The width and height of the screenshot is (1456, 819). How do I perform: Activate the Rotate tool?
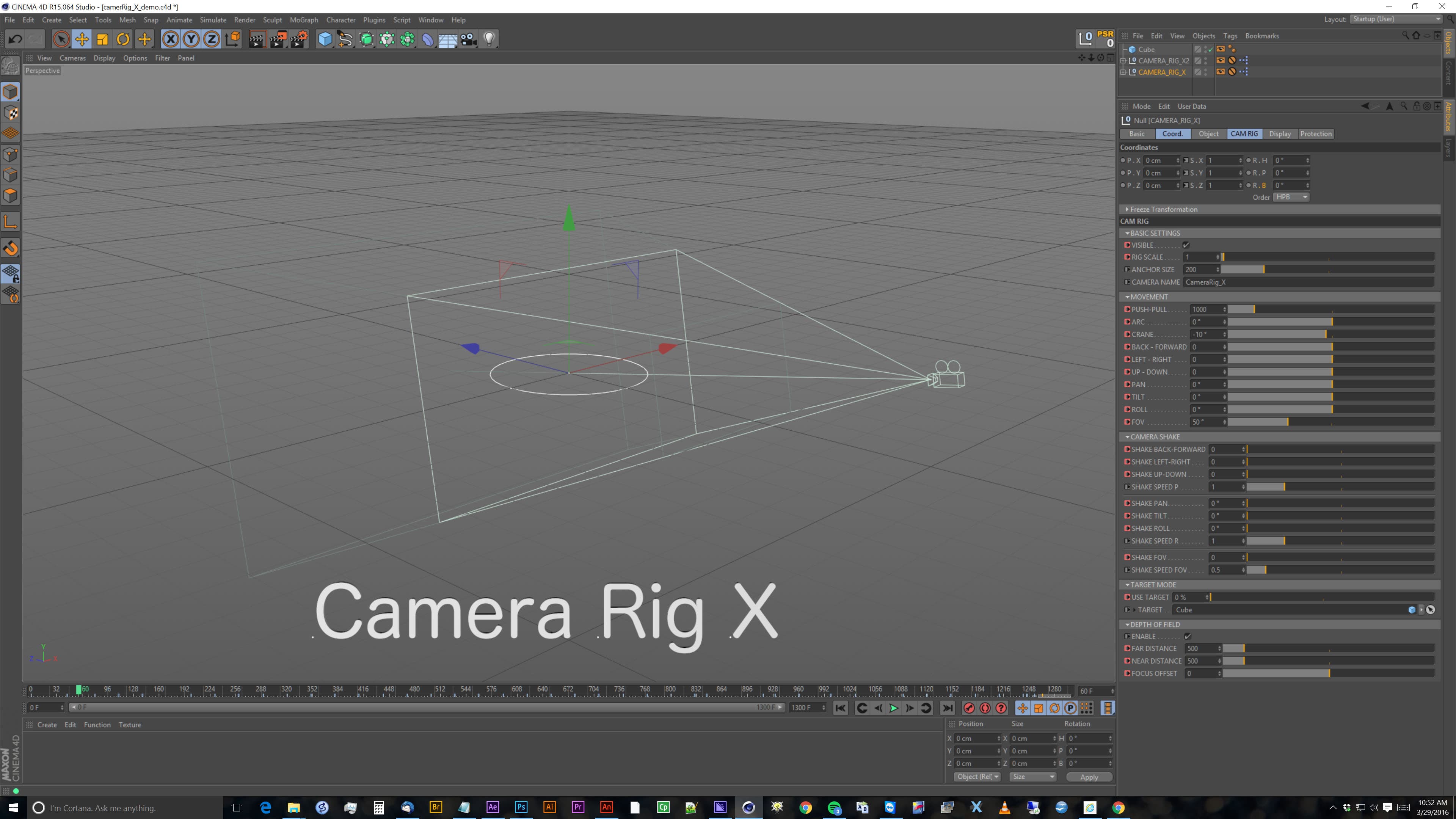click(123, 39)
